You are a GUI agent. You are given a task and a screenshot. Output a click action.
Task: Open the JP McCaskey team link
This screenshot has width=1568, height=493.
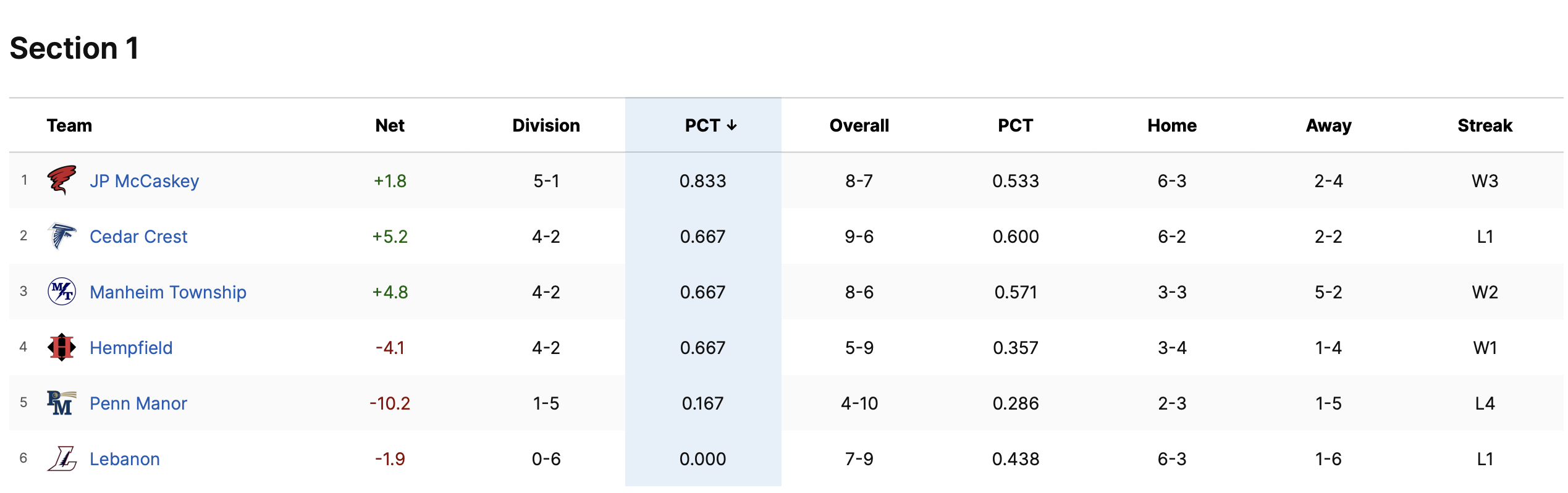(144, 181)
